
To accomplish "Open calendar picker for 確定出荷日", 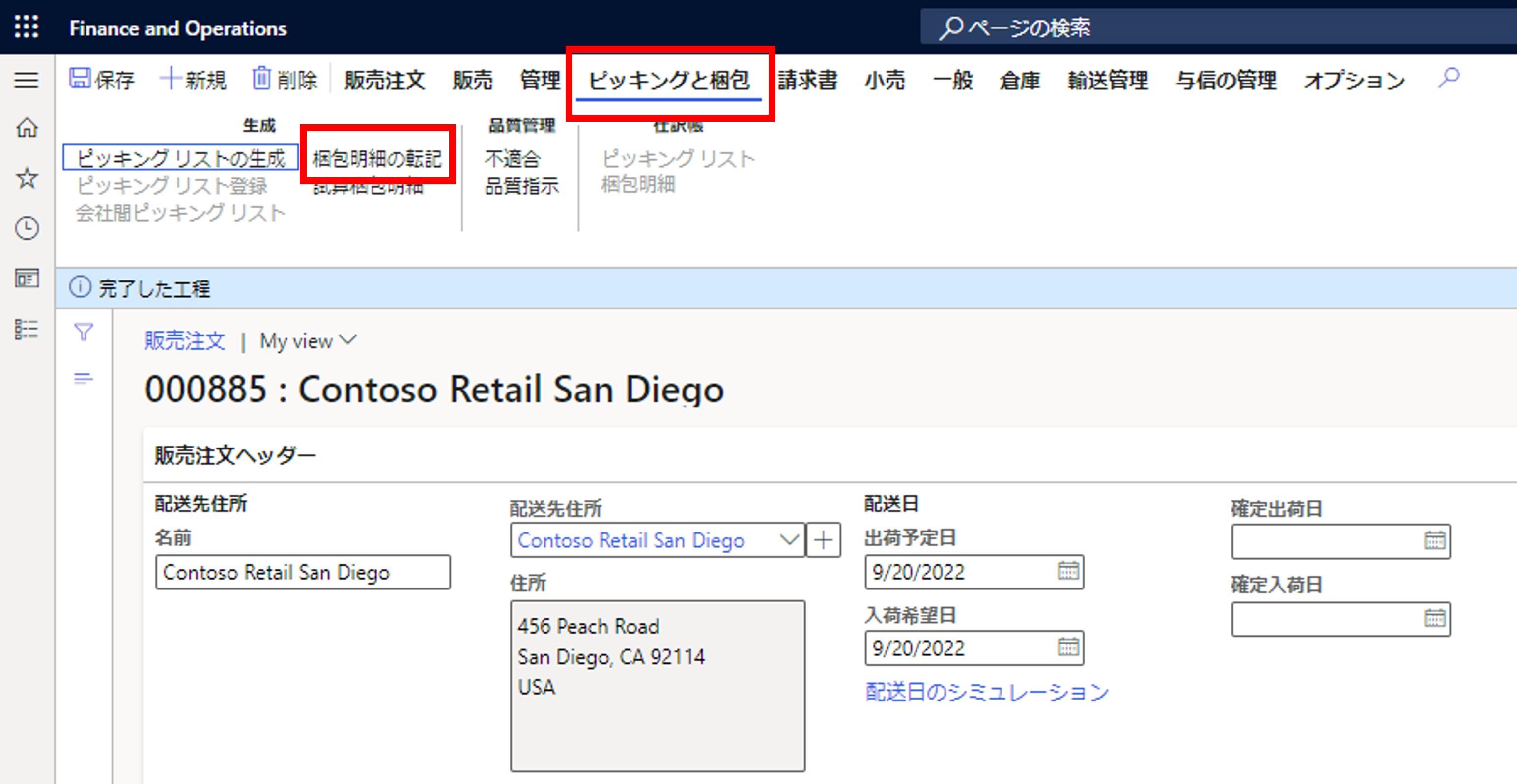I will 1434,540.
